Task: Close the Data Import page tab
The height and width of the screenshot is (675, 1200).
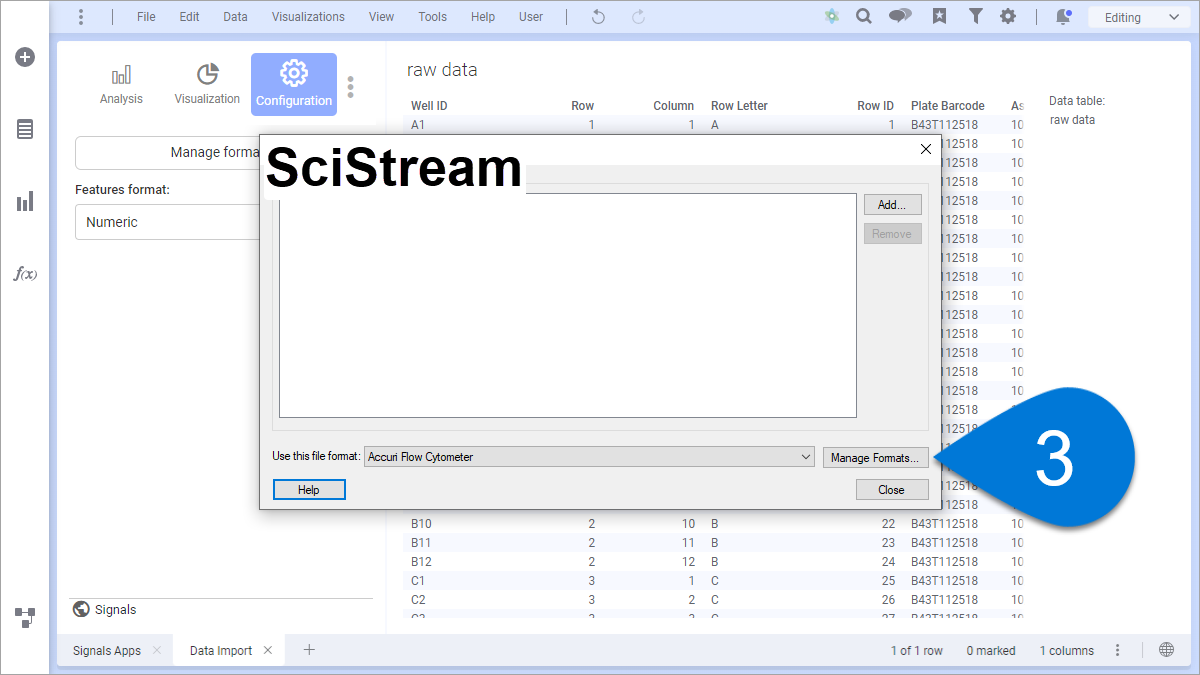Action: [x=268, y=651]
